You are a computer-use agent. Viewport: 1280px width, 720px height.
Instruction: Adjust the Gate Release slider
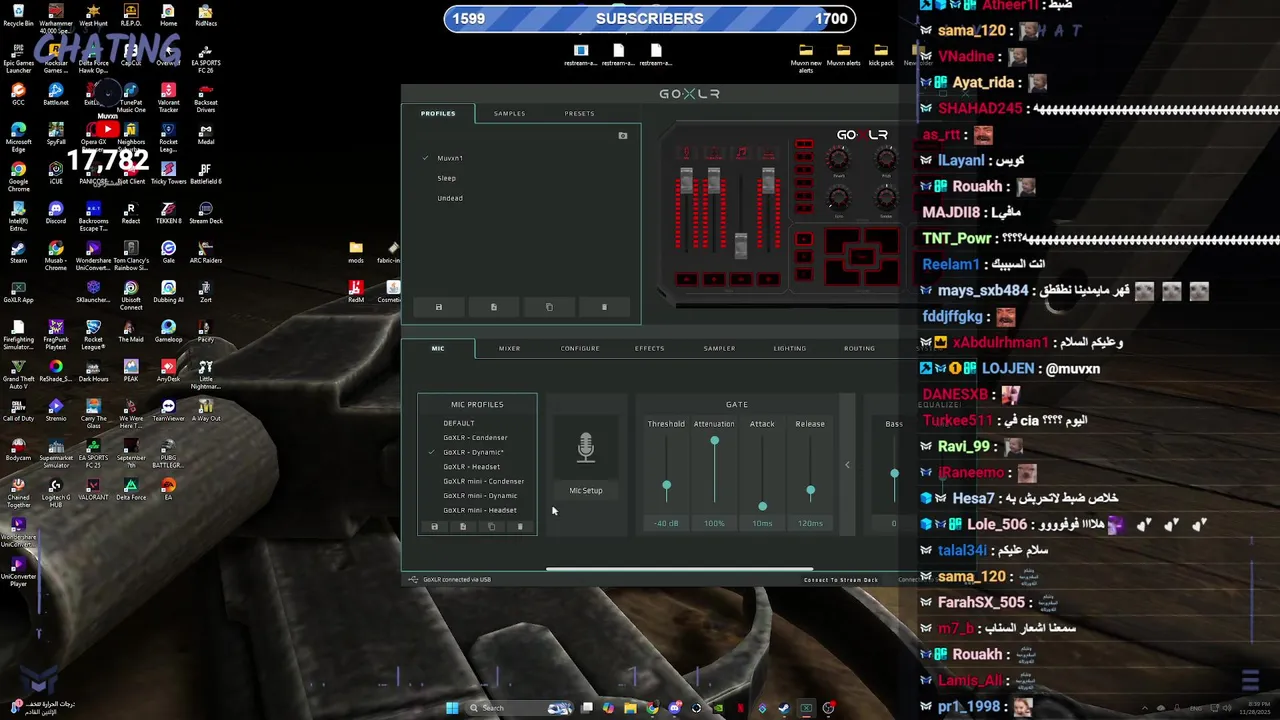click(810, 491)
